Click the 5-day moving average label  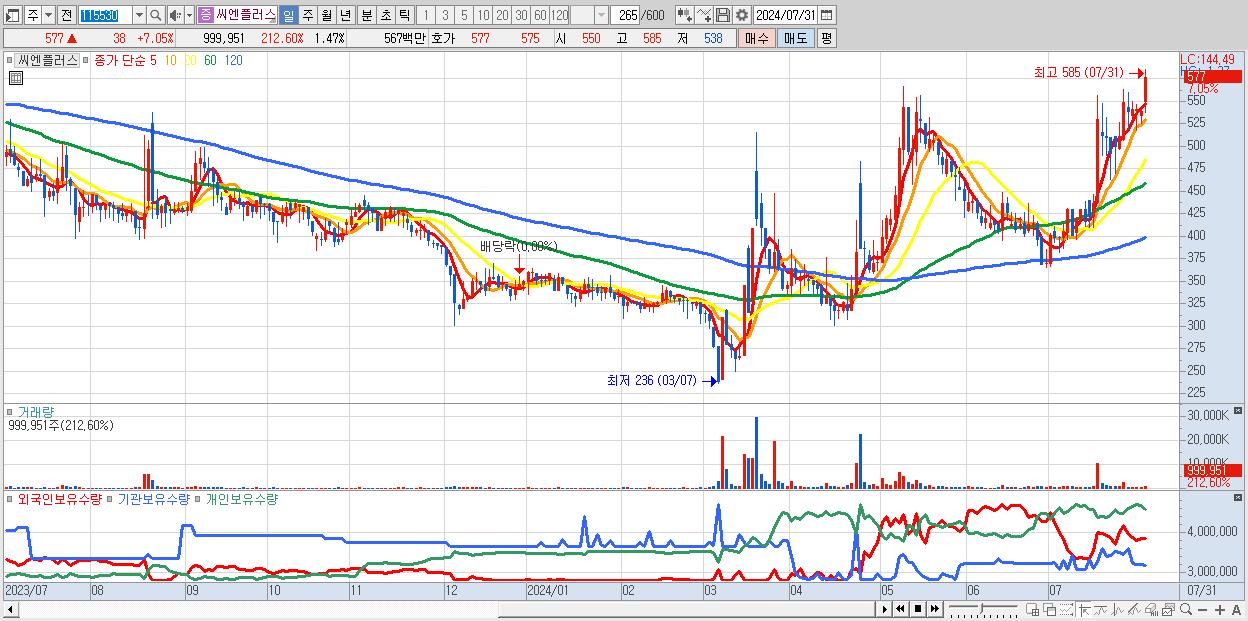point(153,60)
